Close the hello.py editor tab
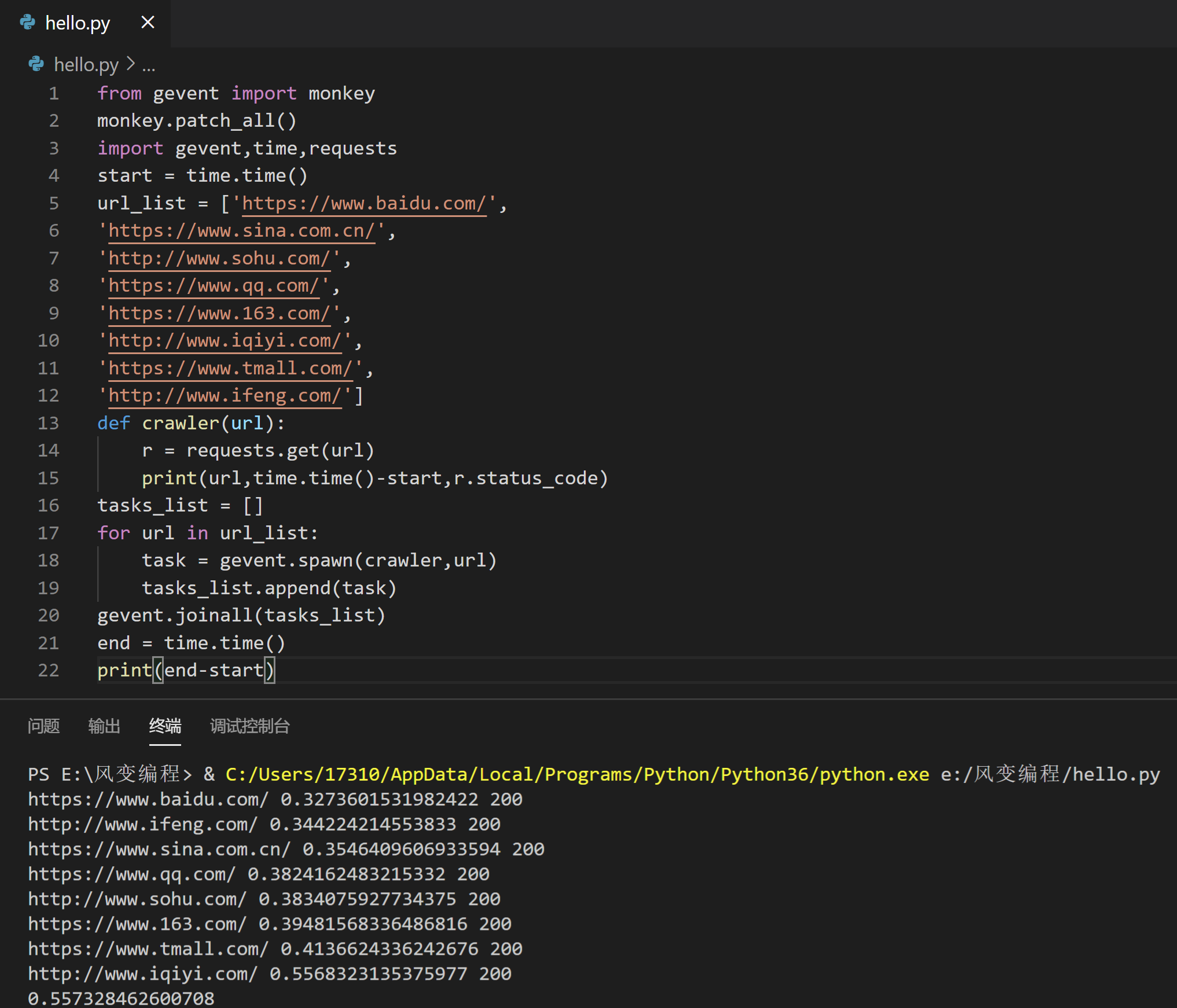Screen dimensions: 1177x1008 148,23
